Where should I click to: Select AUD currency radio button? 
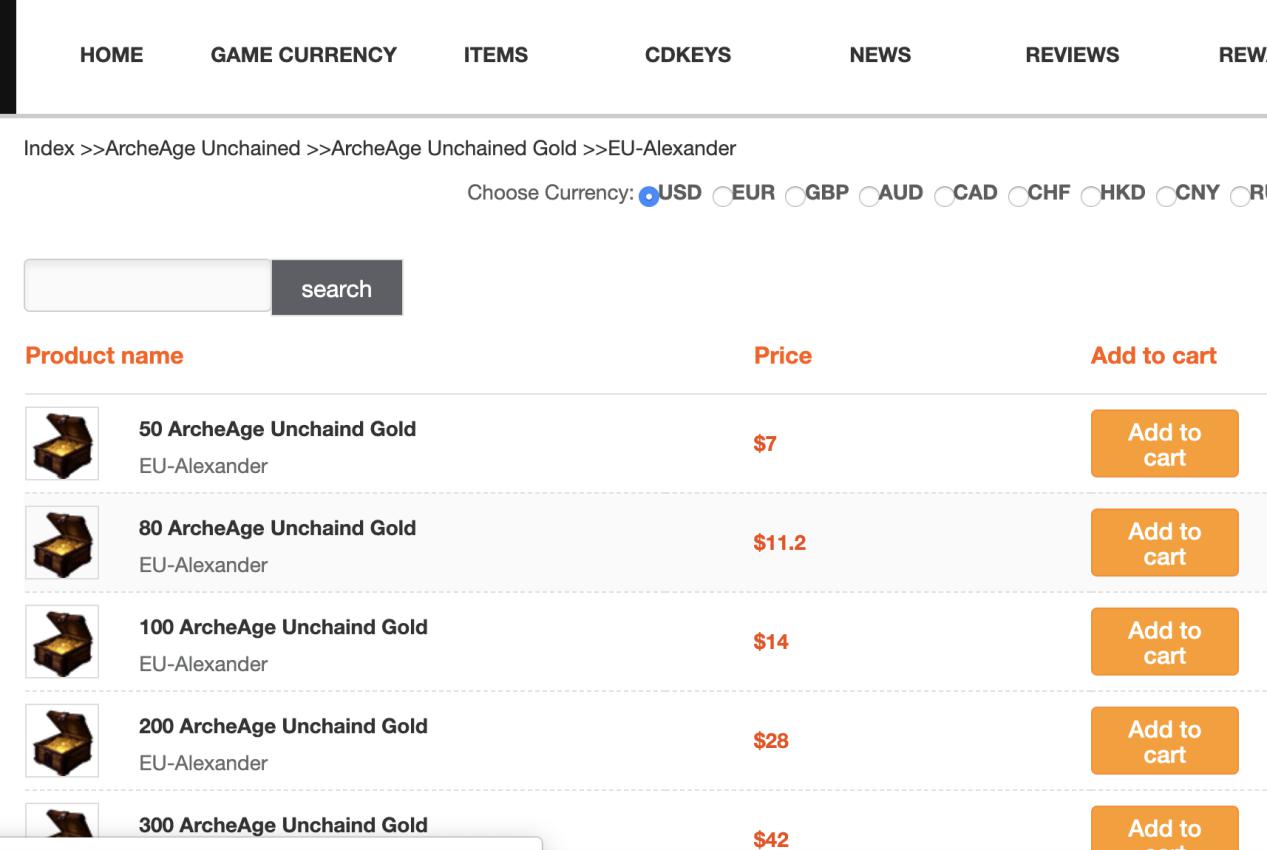[869, 196]
